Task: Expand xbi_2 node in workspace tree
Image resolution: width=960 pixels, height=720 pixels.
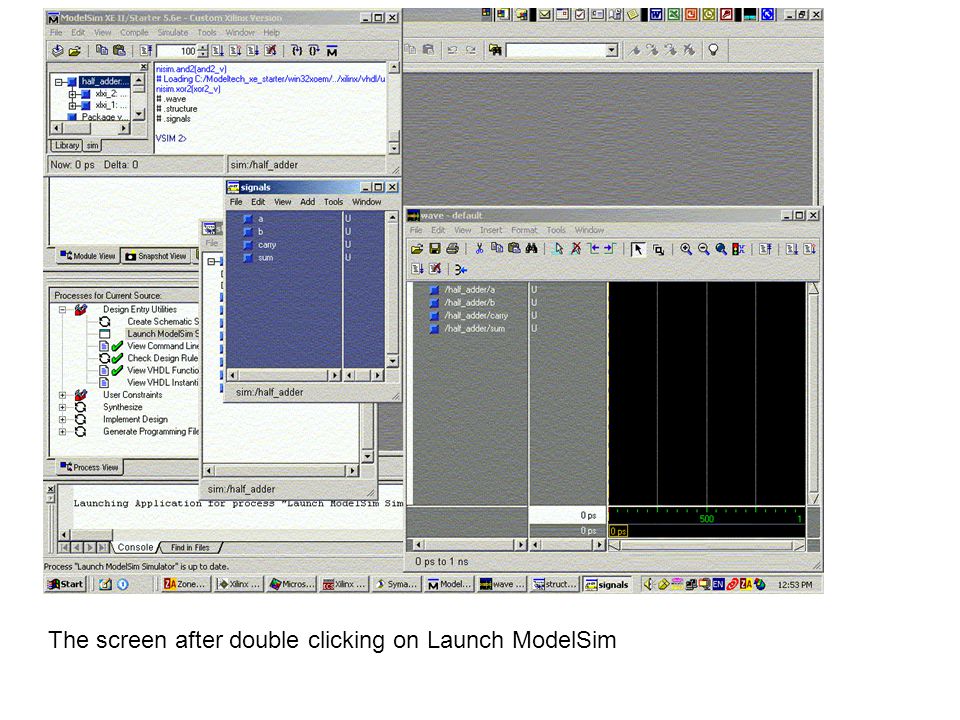Action: [x=72, y=94]
